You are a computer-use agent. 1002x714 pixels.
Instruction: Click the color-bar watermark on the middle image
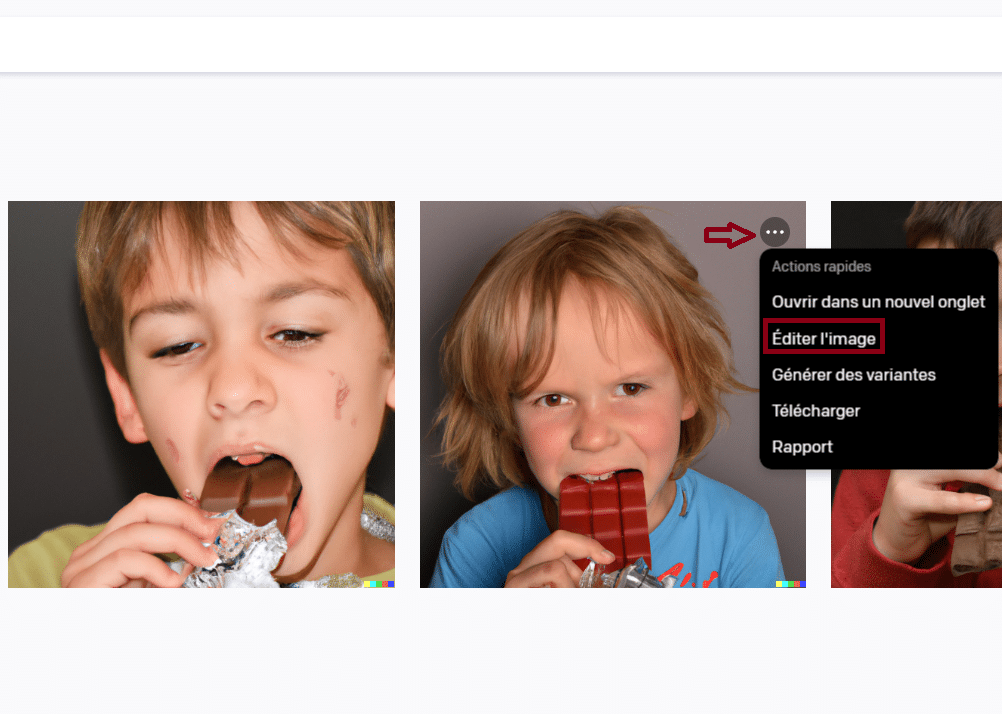click(x=790, y=584)
